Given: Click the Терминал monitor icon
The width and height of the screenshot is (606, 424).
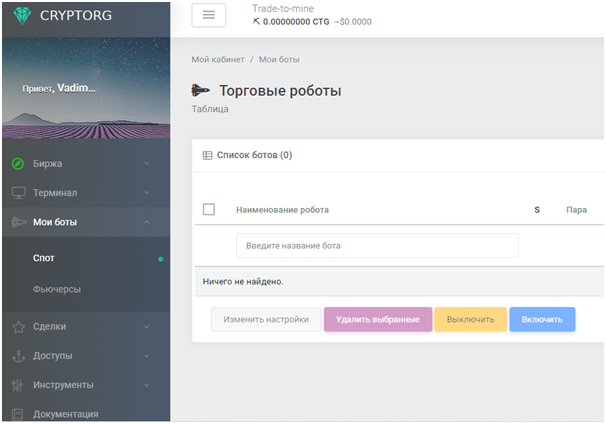Looking at the screenshot, I should click(x=18, y=192).
